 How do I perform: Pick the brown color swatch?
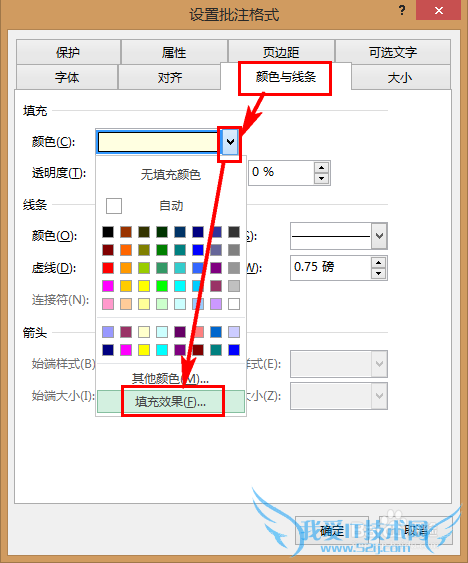(x=126, y=232)
